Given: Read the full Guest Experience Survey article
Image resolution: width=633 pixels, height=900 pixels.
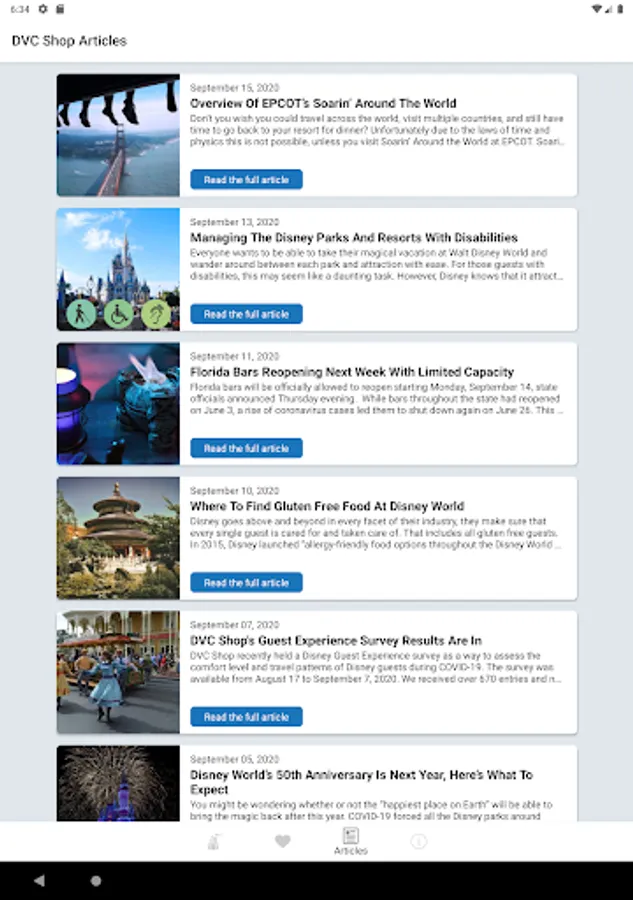Looking at the screenshot, I should (x=246, y=716).
